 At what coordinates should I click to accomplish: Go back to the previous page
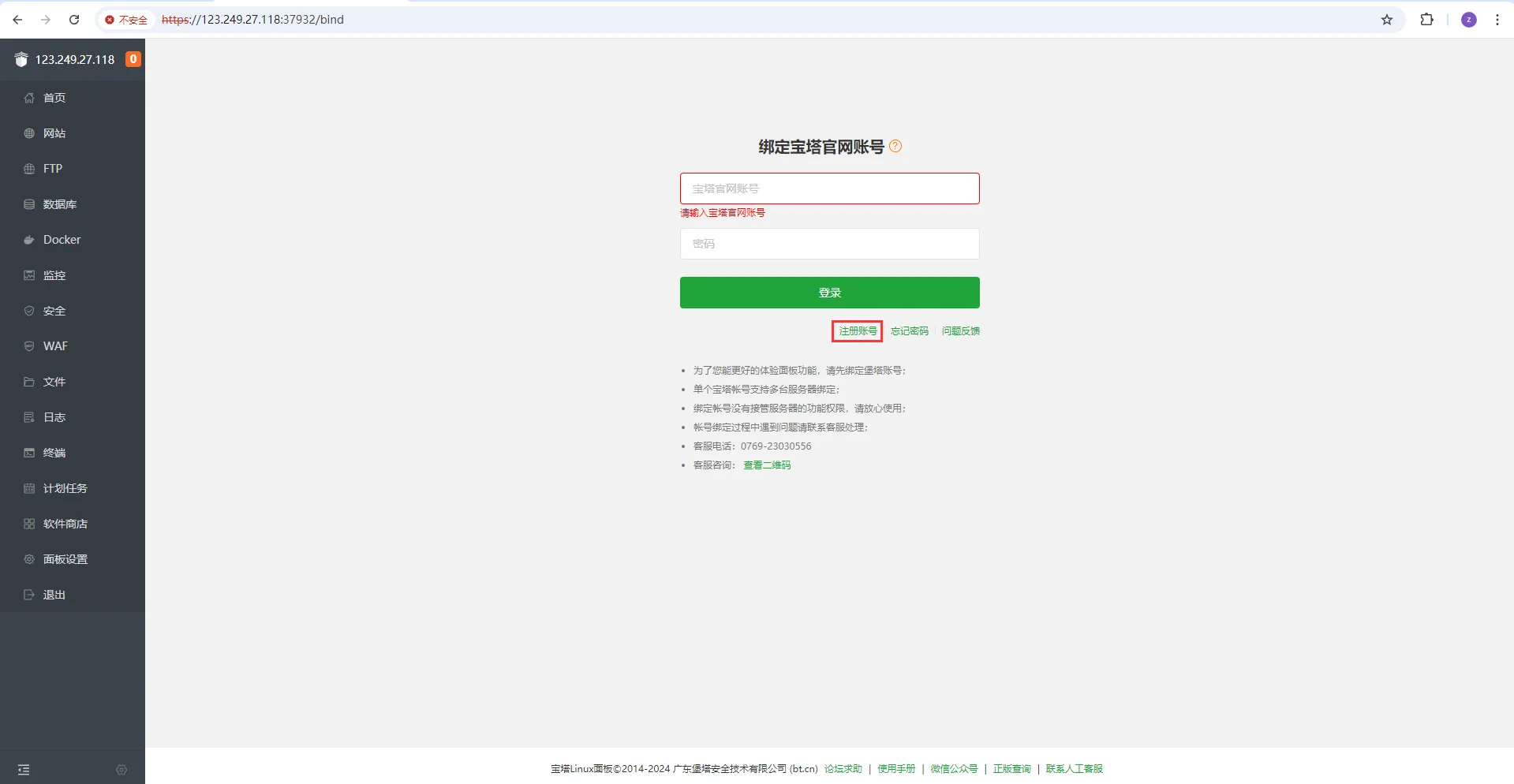[x=17, y=20]
